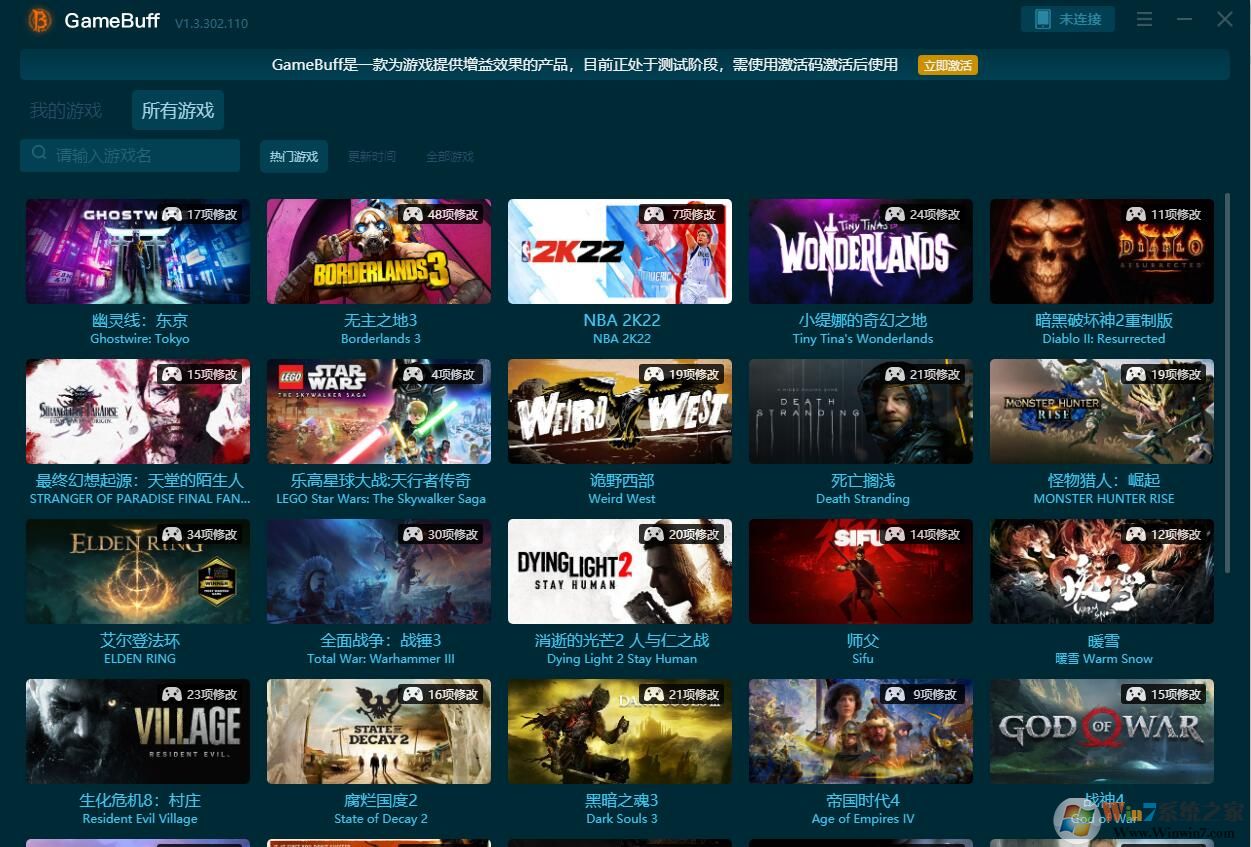Screen dimensions: 1251x847
Task: Open the Ghostwire: Tokyo game card
Action: (138, 251)
